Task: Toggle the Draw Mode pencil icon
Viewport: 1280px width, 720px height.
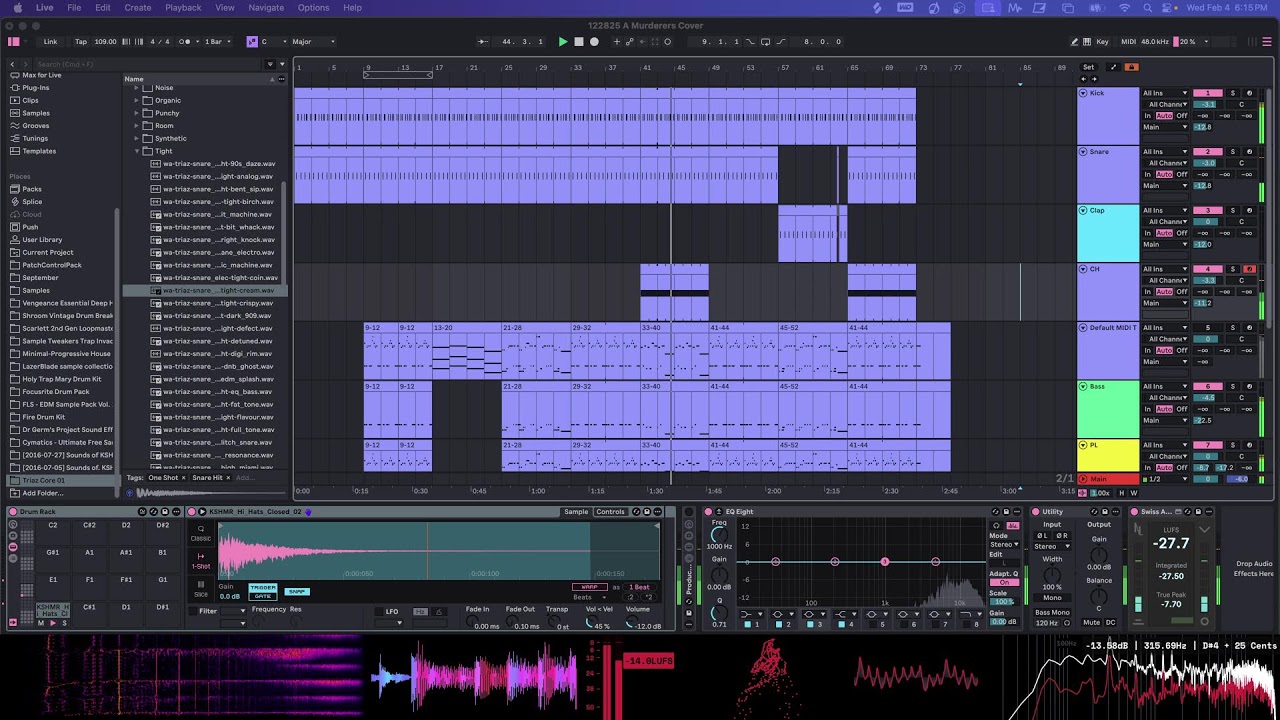Action: (x=1075, y=42)
